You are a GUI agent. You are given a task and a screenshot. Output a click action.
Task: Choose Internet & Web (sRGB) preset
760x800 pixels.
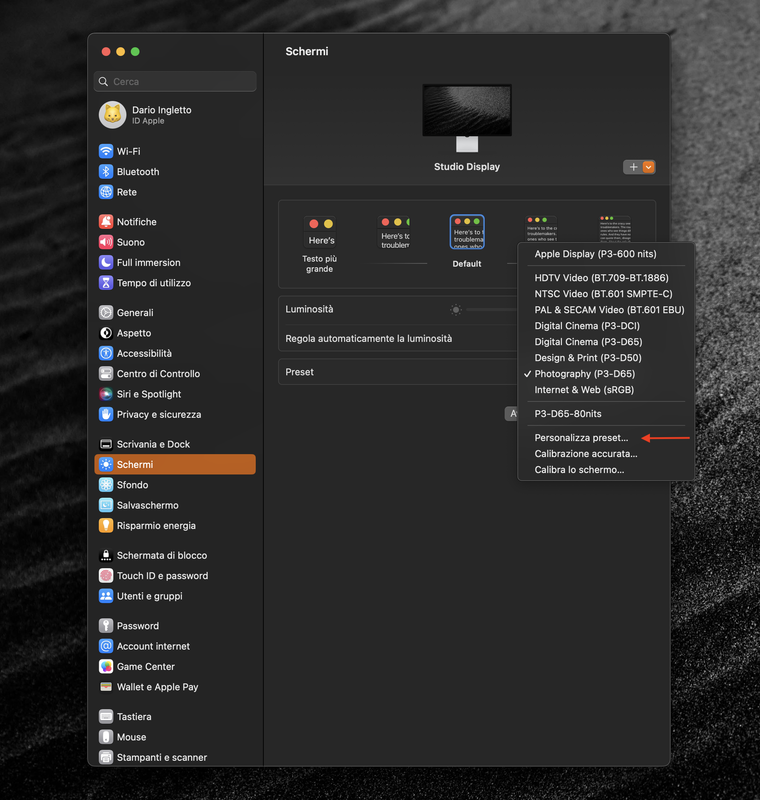[x=606, y=390]
